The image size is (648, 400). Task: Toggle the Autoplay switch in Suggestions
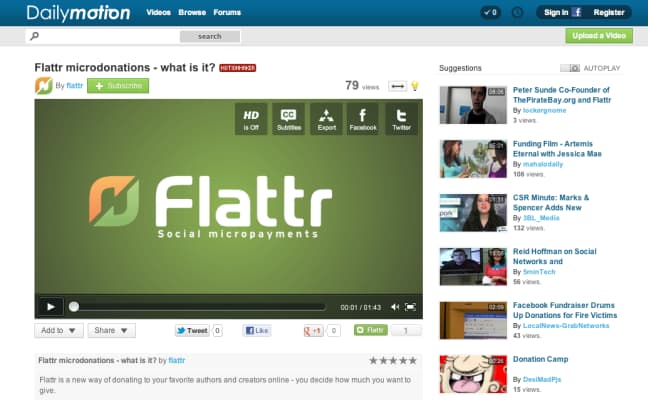coord(570,68)
